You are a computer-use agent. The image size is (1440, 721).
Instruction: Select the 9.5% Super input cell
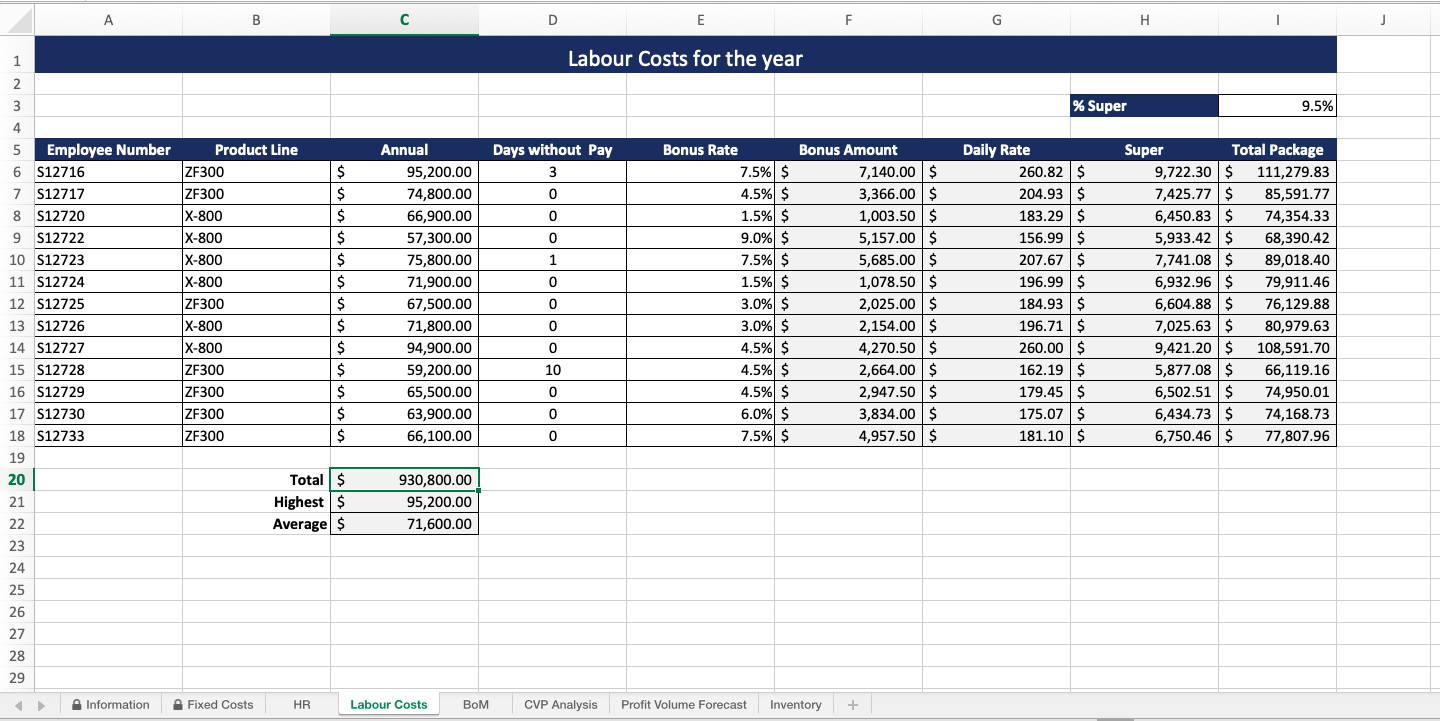(x=1277, y=105)
